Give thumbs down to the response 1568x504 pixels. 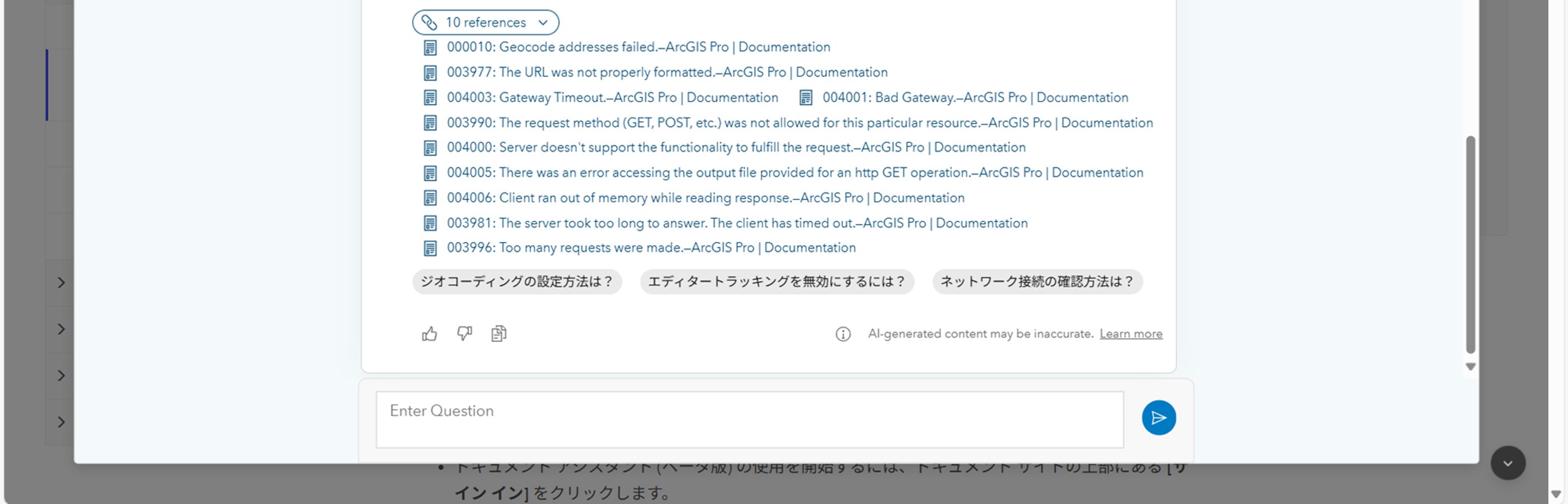tap(465, 334)
